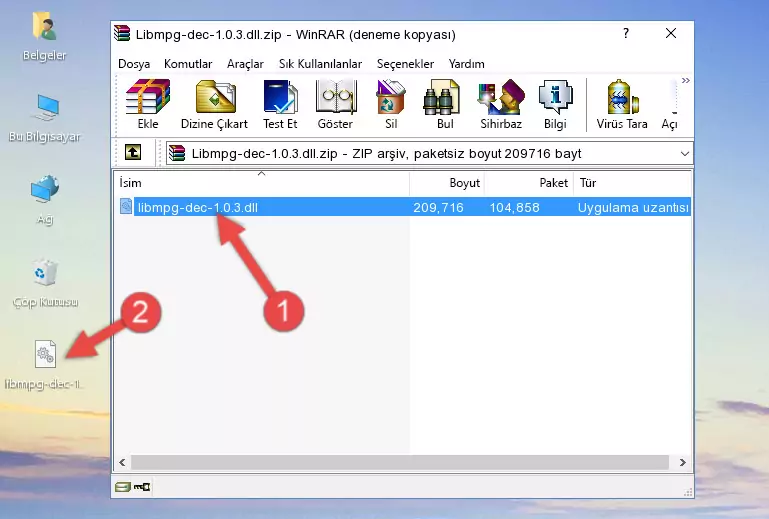Sort the file list by the İsim column

click(x=262, y=183)
